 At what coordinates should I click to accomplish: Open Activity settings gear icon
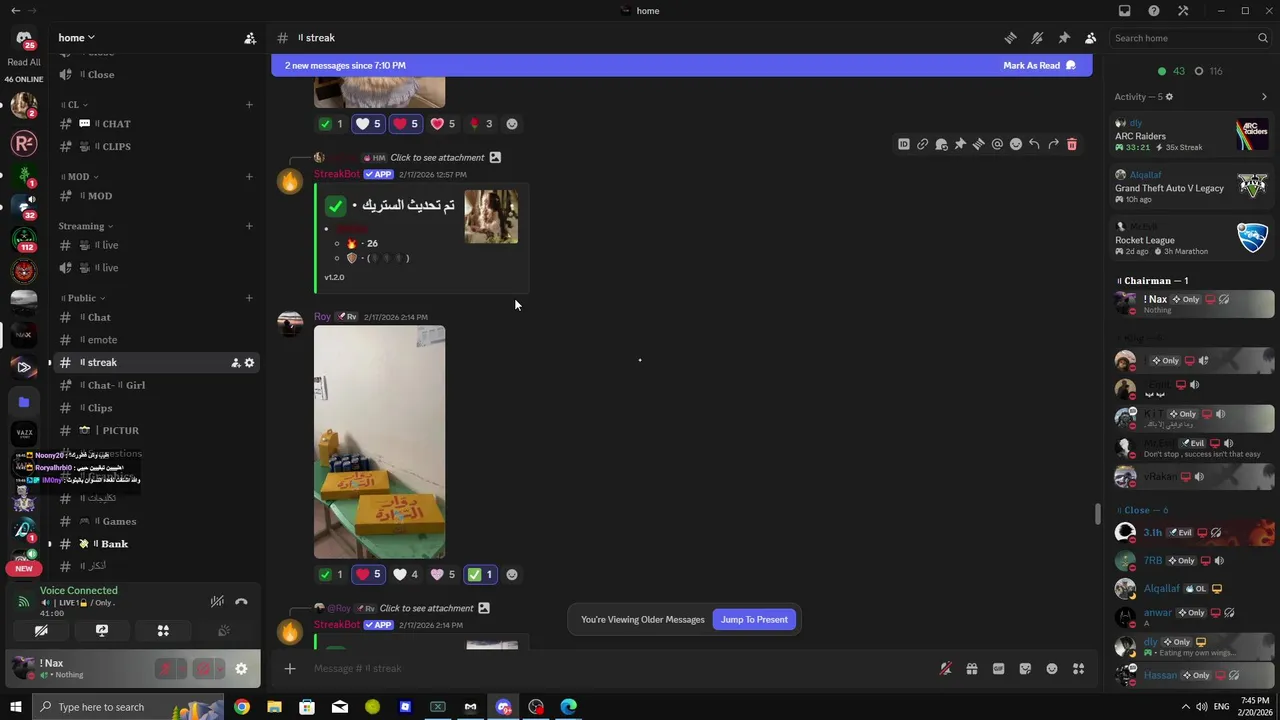(x=1169, y=97)
